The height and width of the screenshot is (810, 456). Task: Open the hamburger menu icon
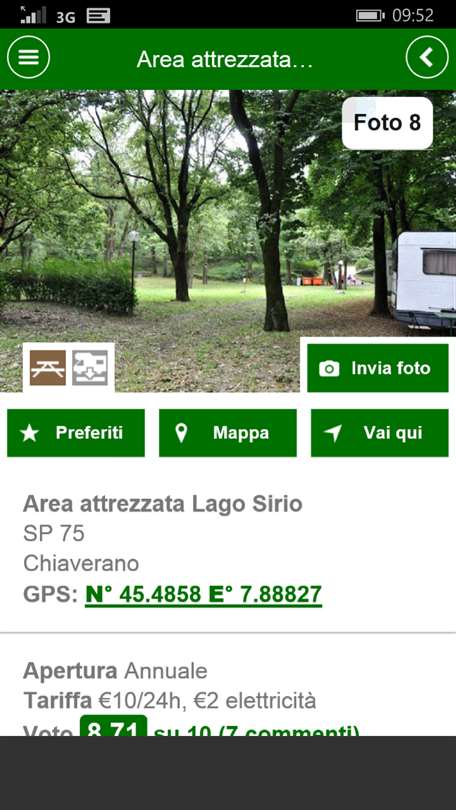(x=28, y=57)
